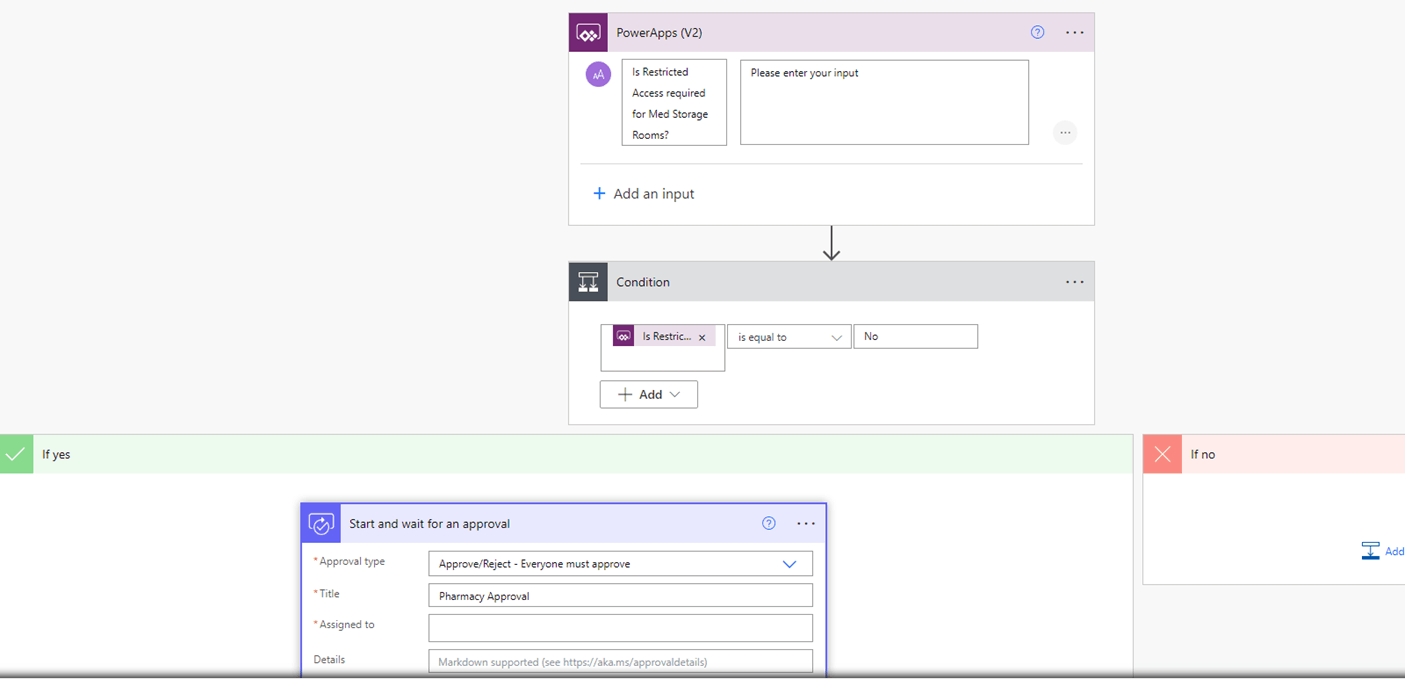1405x679 pixels.
Task: Click the Is Restric... PowerApps token icon
Action: coord(624,337)
